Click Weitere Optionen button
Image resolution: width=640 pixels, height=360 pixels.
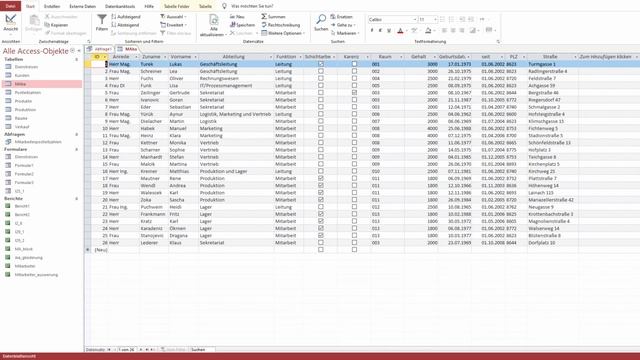(283, 33)
